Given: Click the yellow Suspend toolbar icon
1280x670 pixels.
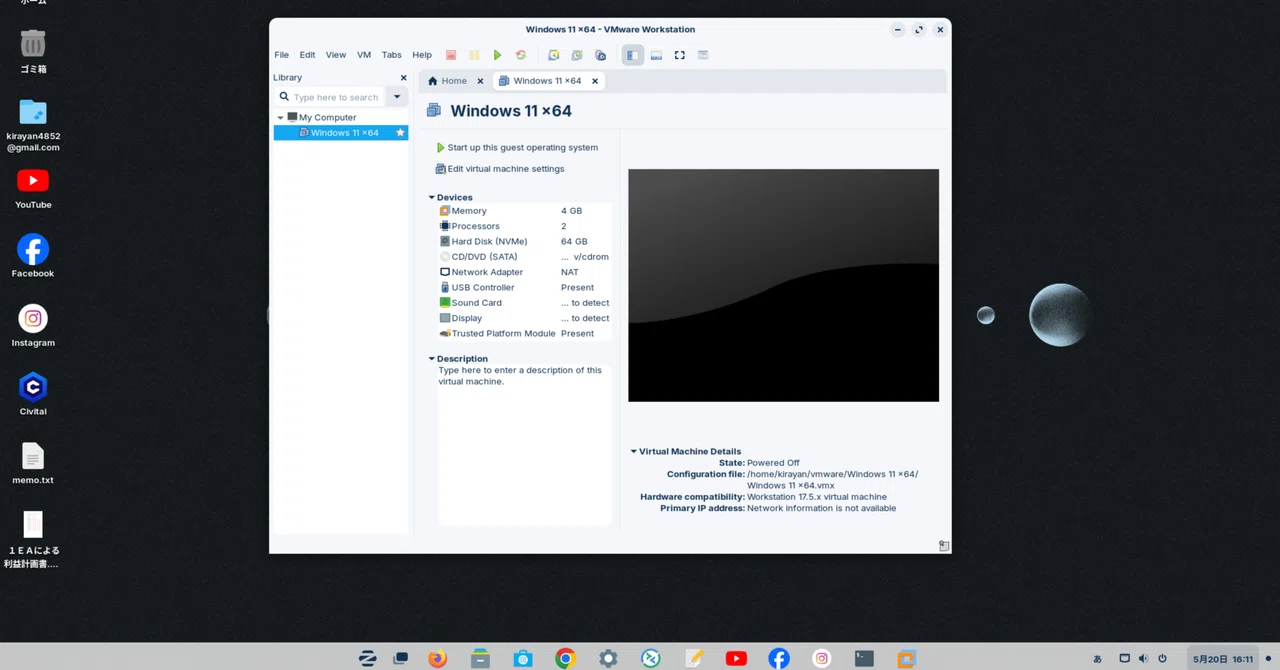Looking at the screenshot, I should point(474,55).
